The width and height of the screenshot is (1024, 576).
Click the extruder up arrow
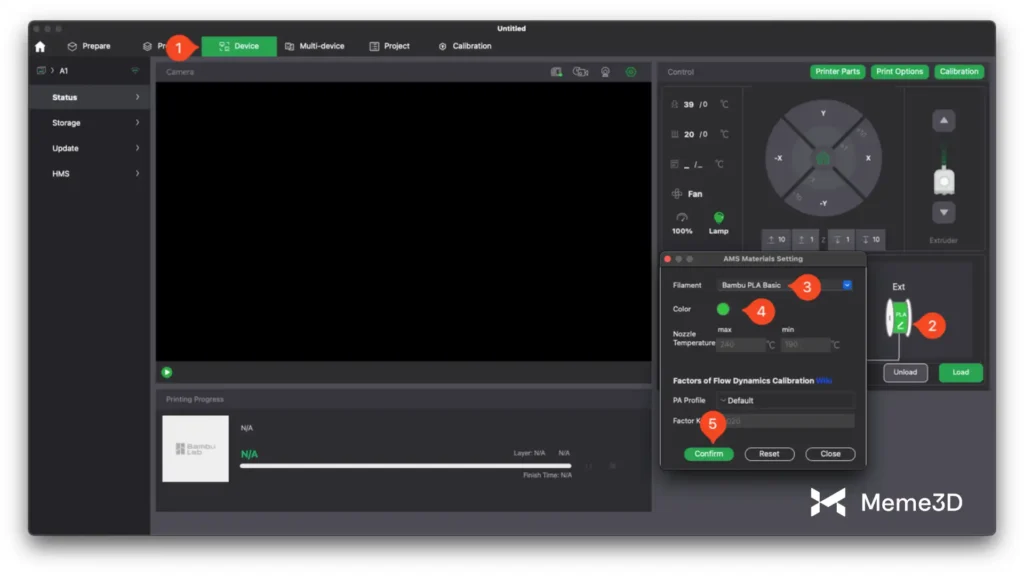943,121
